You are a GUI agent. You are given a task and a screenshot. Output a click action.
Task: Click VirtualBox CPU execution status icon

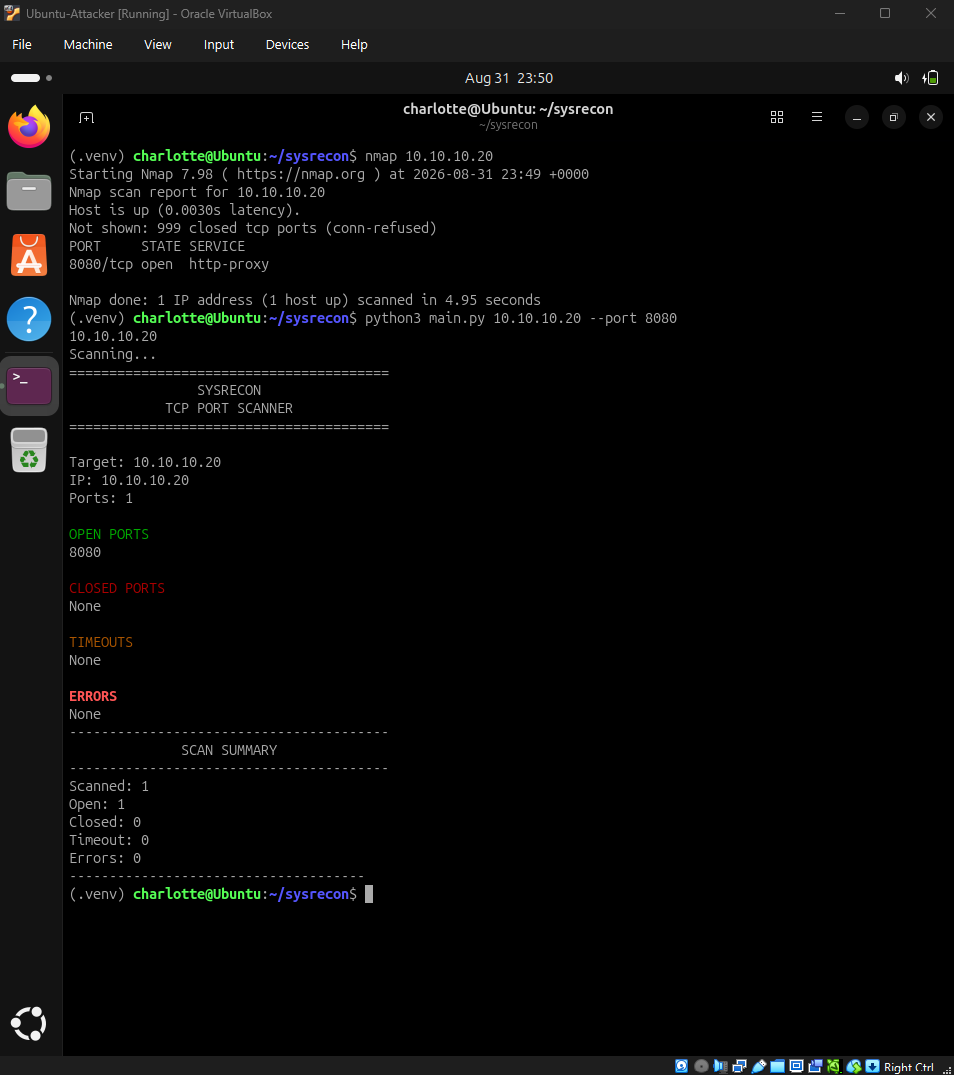834,1066
